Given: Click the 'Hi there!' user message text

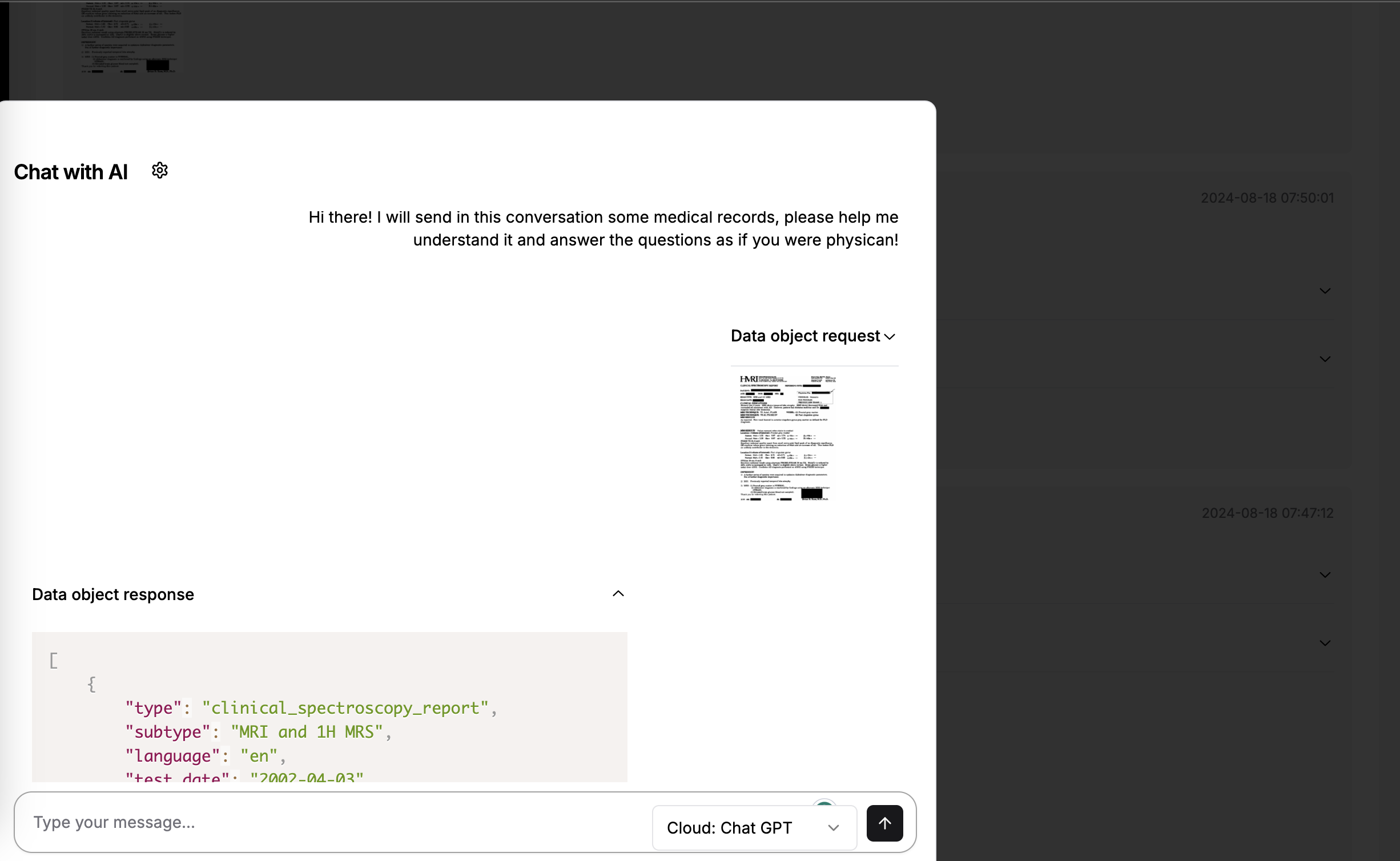Looking at the screenshot, I should pyautogui.click(x=603, y=228).
